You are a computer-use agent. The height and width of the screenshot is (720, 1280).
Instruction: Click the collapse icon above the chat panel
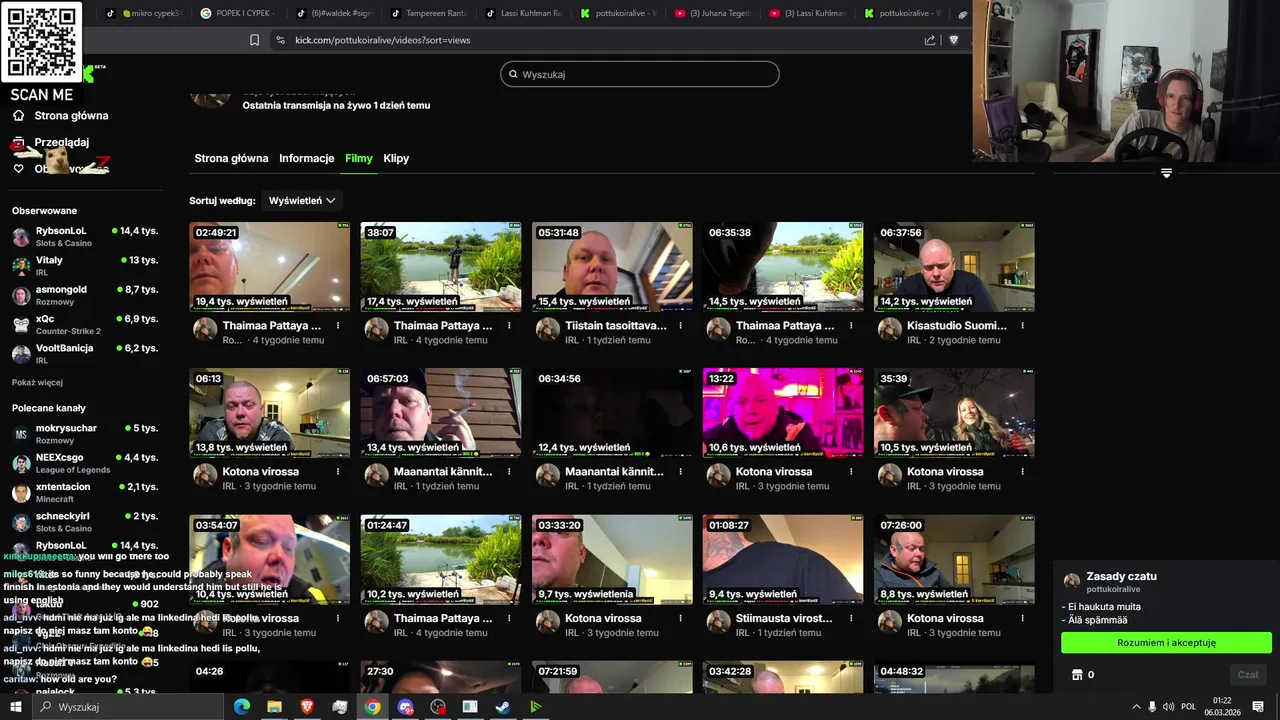(1166, 173)
